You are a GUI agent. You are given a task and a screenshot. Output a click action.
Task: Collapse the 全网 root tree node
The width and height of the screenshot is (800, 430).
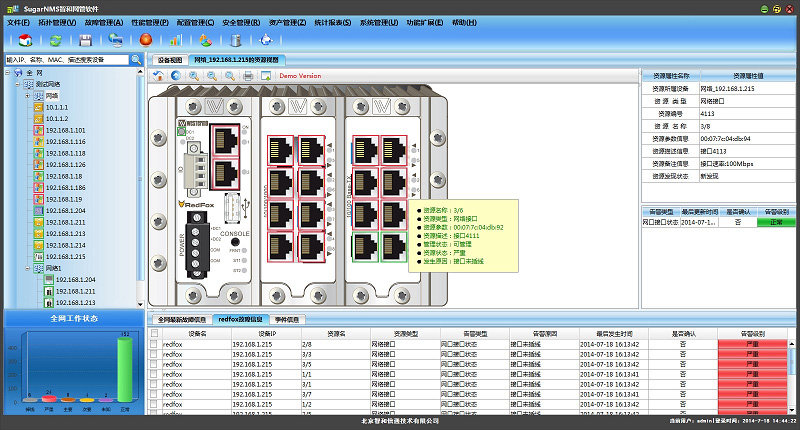tap(8, 72)
